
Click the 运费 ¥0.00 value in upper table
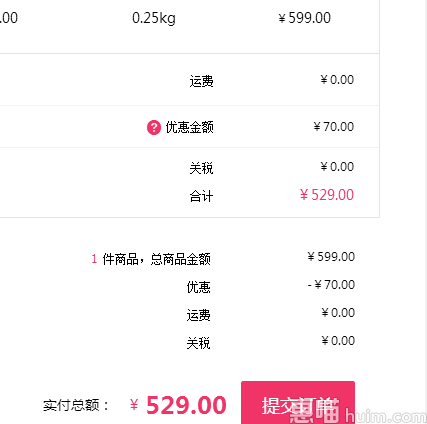(x=337, y=80)
